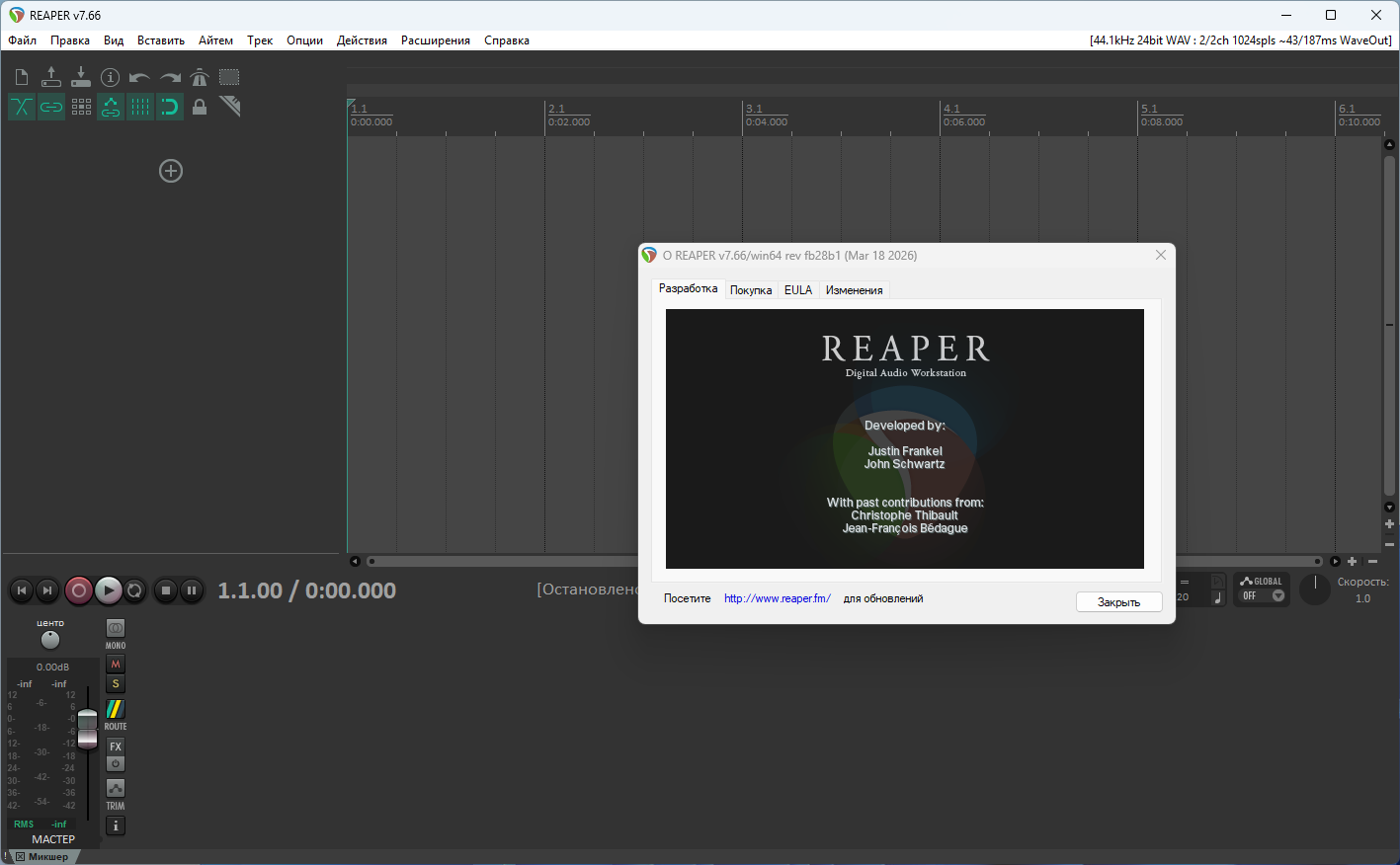
Task: Switch to the EULA tab
Action: [797, 290]
